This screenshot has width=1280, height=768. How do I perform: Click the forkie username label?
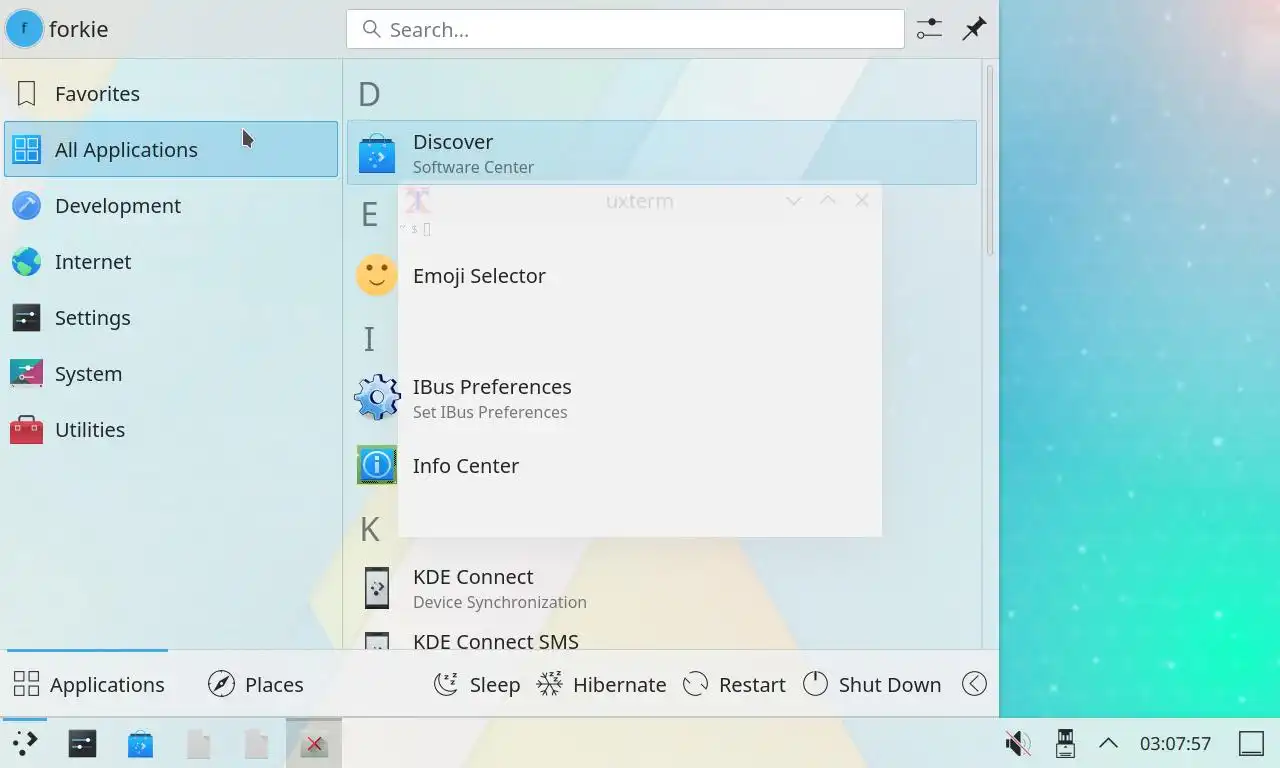click(x=78, y=29)
